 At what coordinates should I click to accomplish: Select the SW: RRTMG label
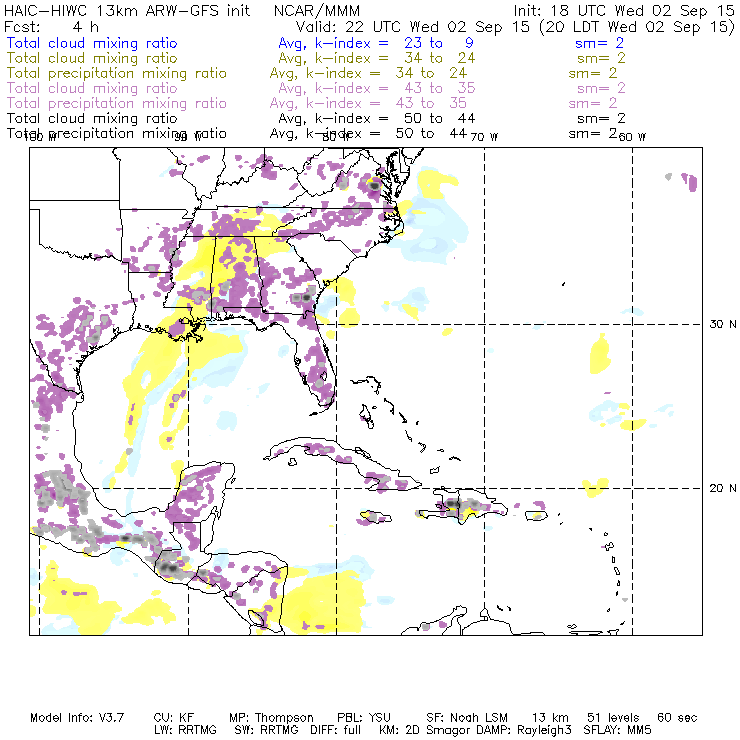pyautogui.click(x=266, y=730)
